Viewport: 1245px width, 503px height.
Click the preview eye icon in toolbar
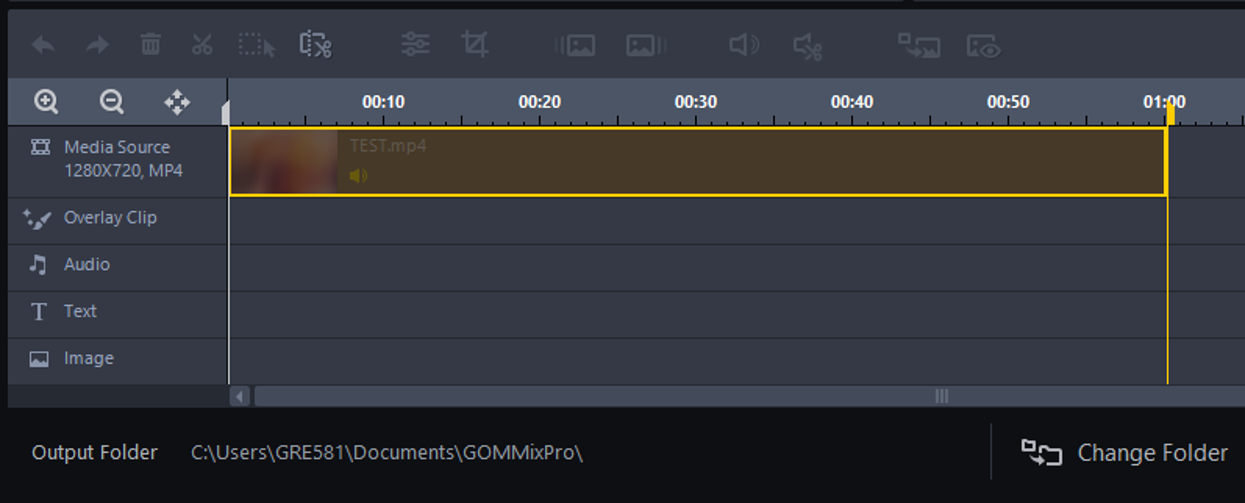[984, 46]
